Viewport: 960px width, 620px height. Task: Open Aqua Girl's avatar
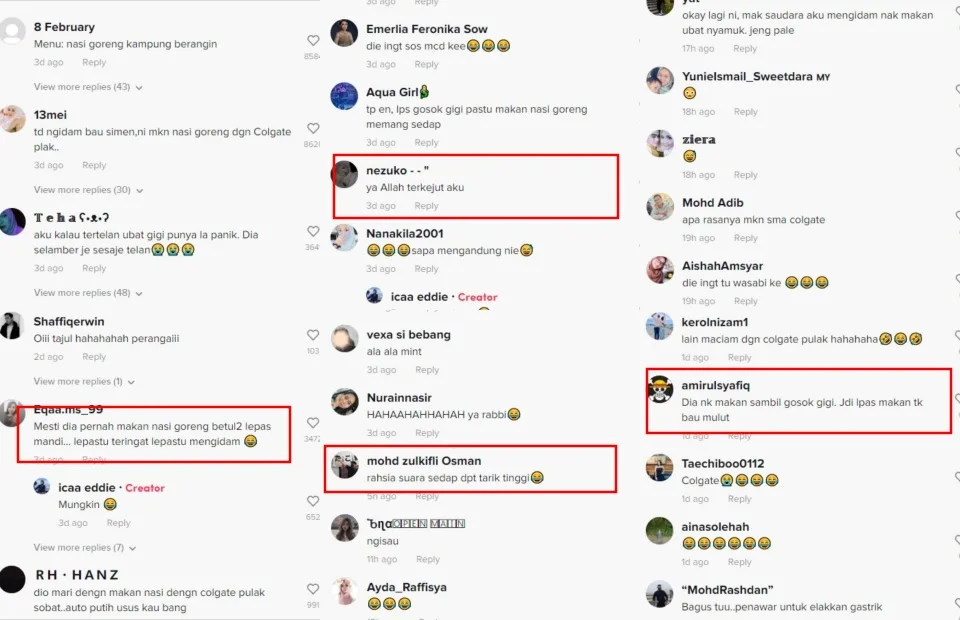click(344, 96)
